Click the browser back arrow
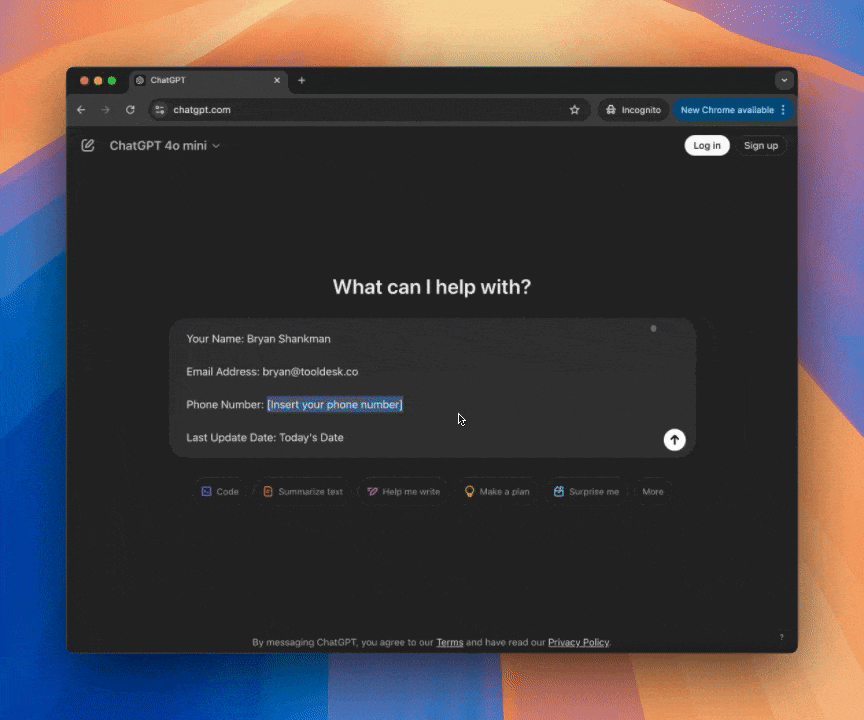 click(x=81, y=110)
